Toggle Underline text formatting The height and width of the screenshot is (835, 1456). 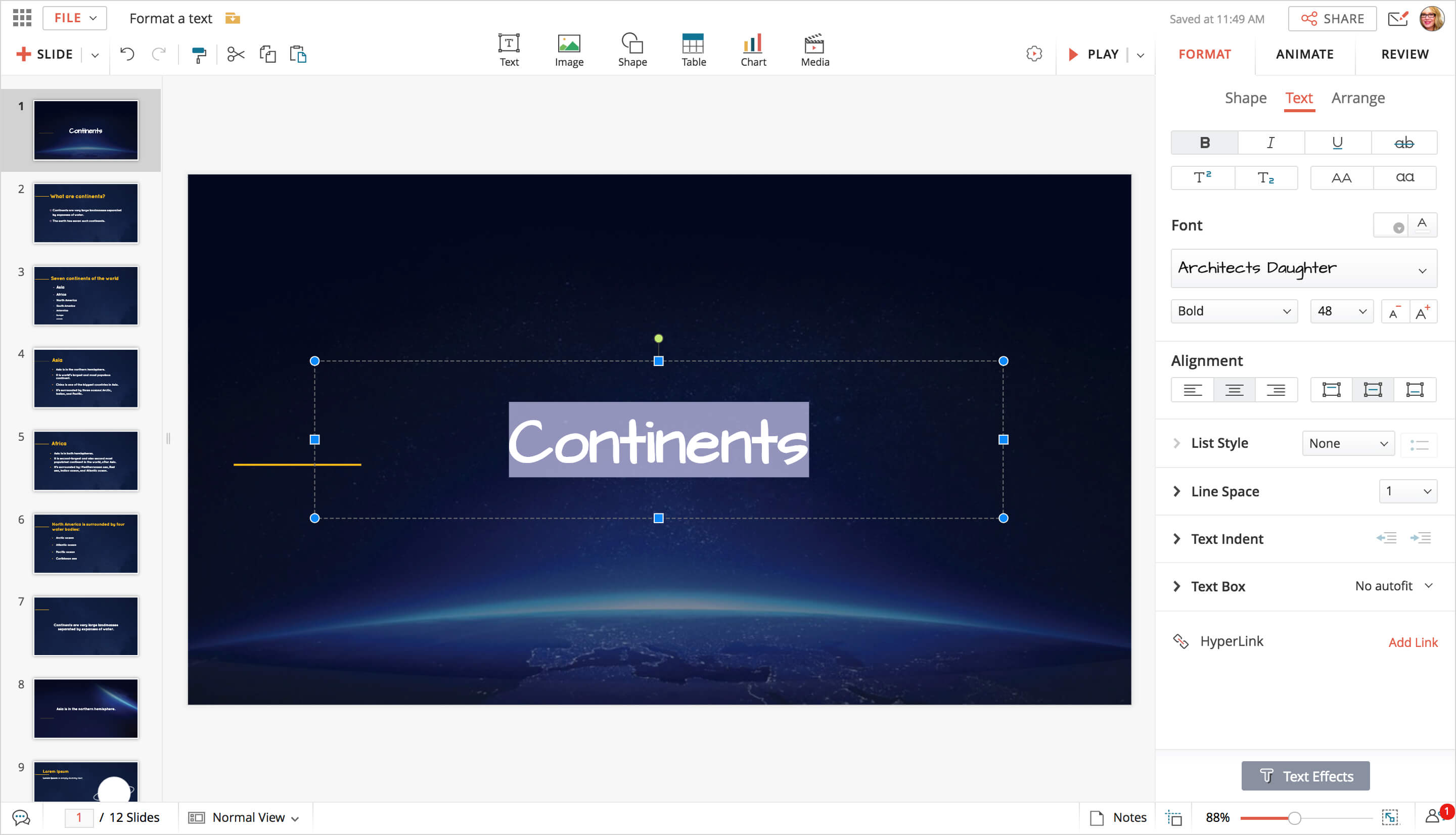(1337, 143)
